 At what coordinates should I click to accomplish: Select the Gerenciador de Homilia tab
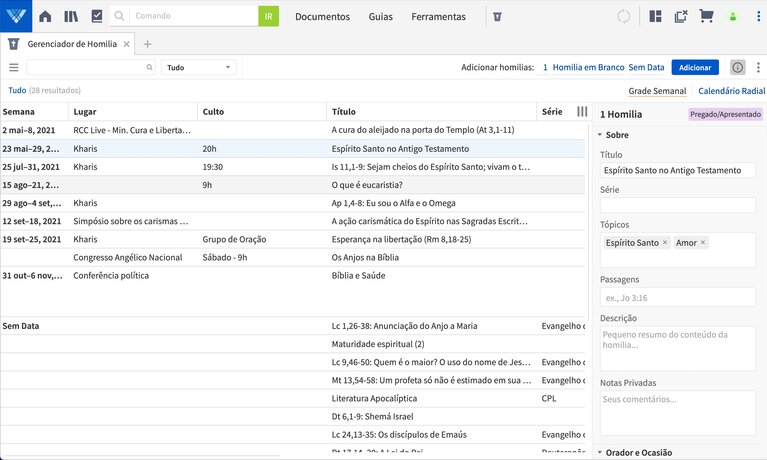pos(72,44)
